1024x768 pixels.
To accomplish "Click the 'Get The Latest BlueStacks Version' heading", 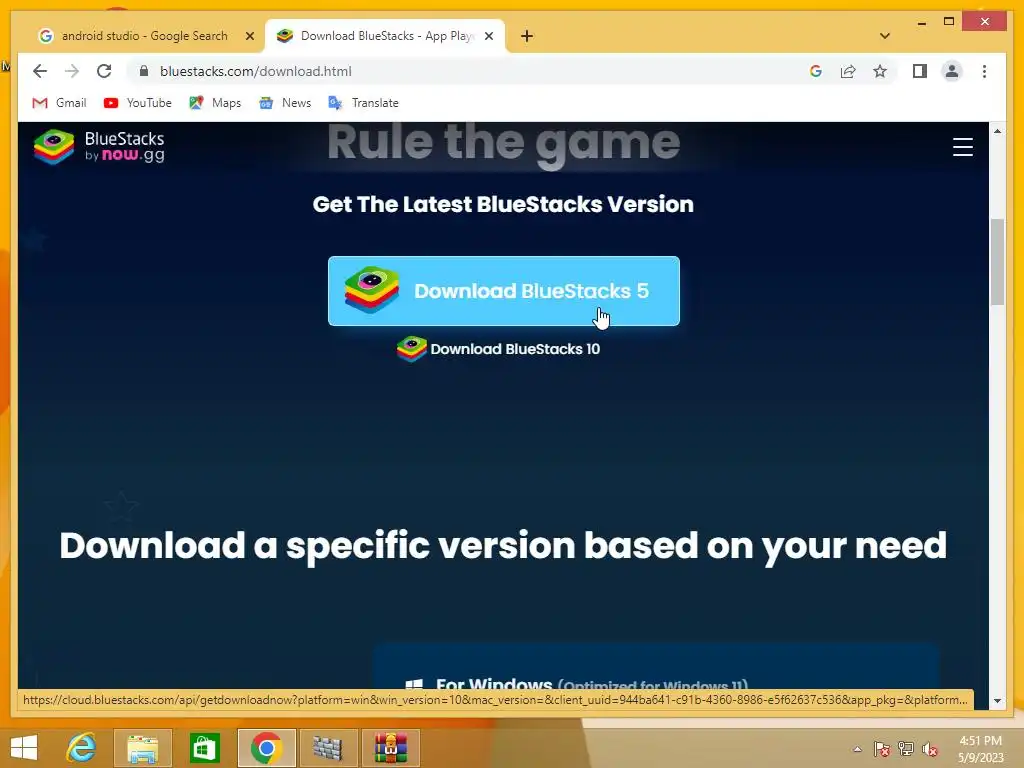I will click(503, 204).
